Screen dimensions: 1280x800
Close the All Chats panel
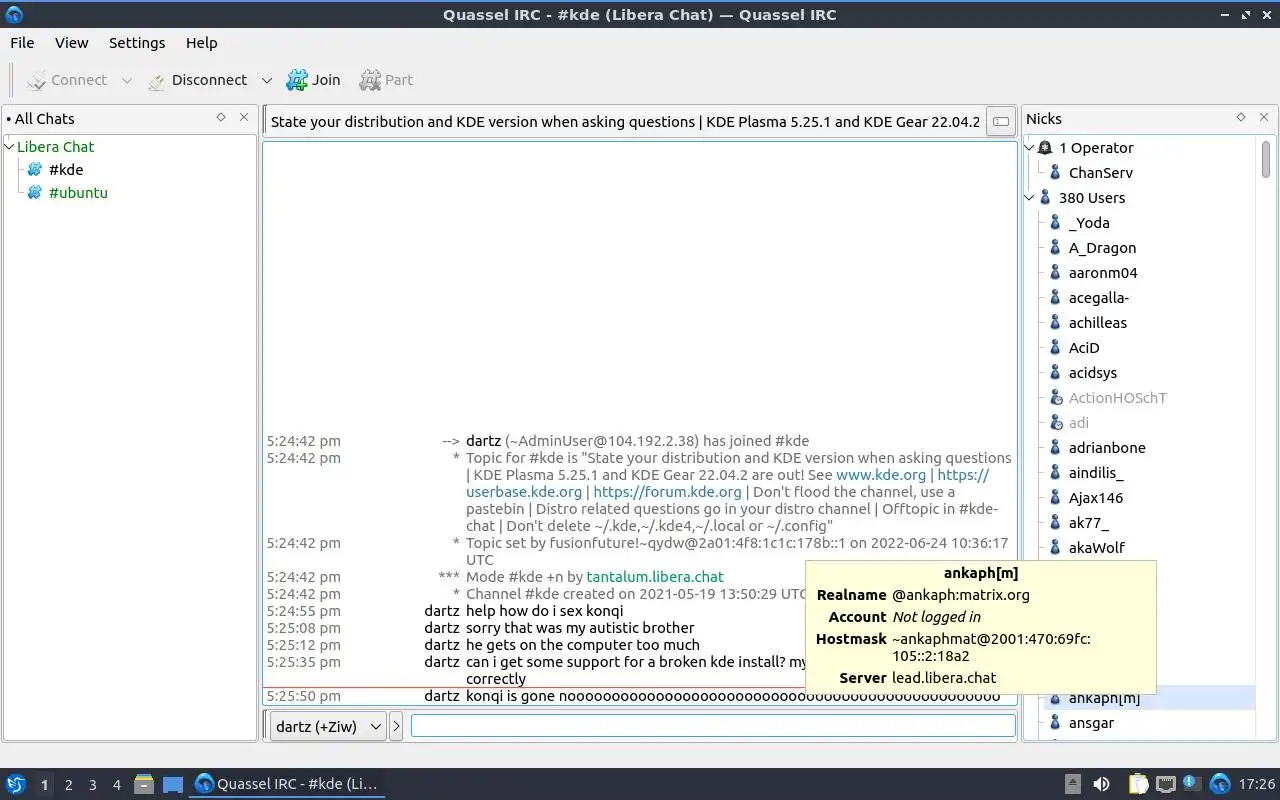click(244, 118)
